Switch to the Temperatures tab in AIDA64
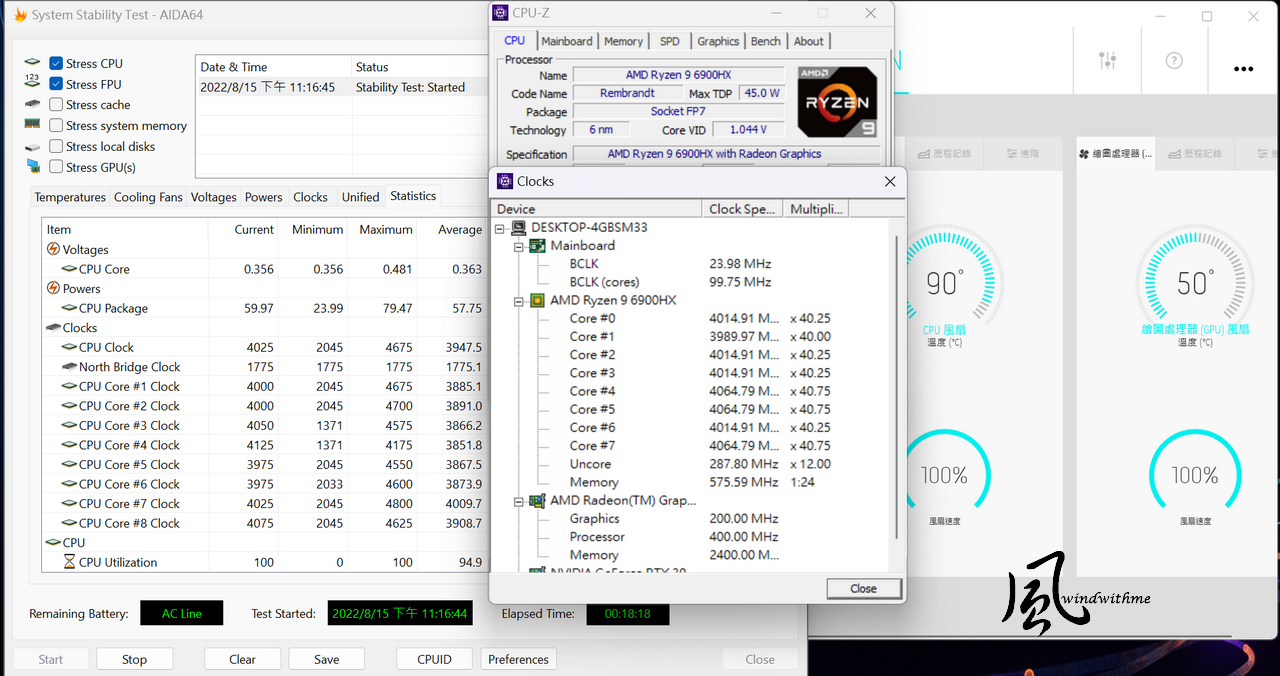1280x676 pixels. pyautogui.click(x=70, y=197)
